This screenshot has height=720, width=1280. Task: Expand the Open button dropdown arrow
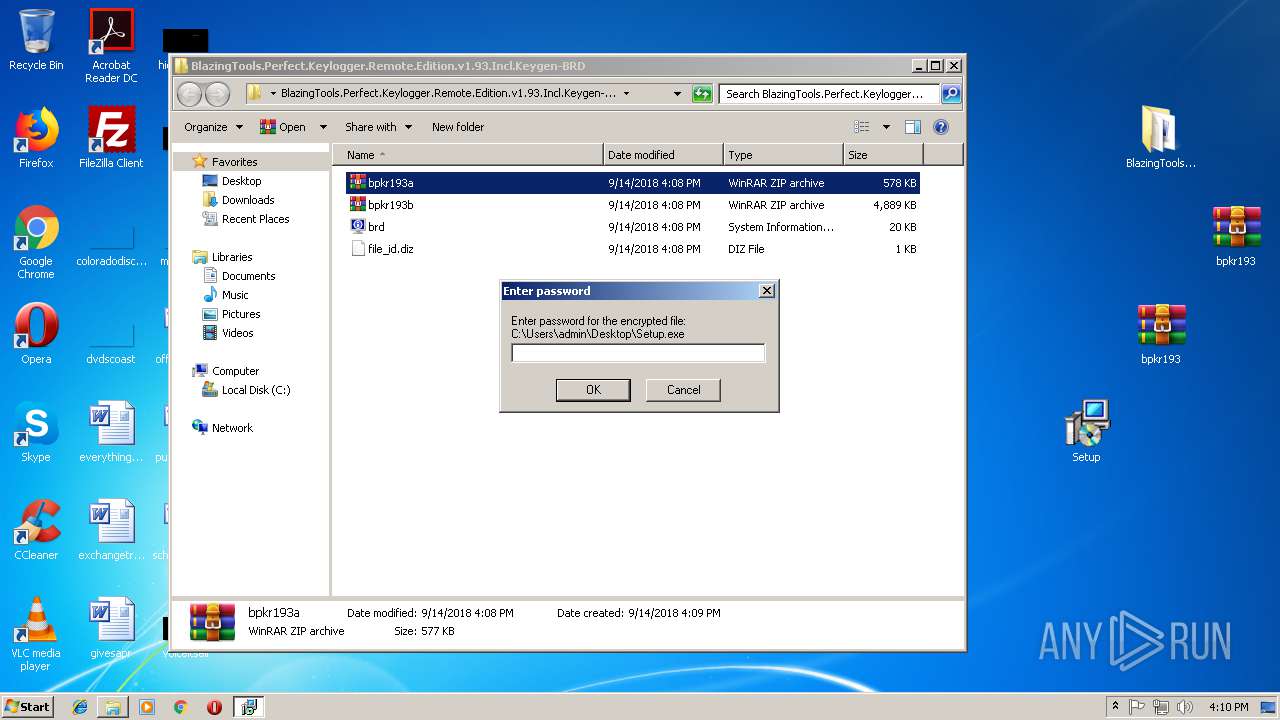(323, 127)
